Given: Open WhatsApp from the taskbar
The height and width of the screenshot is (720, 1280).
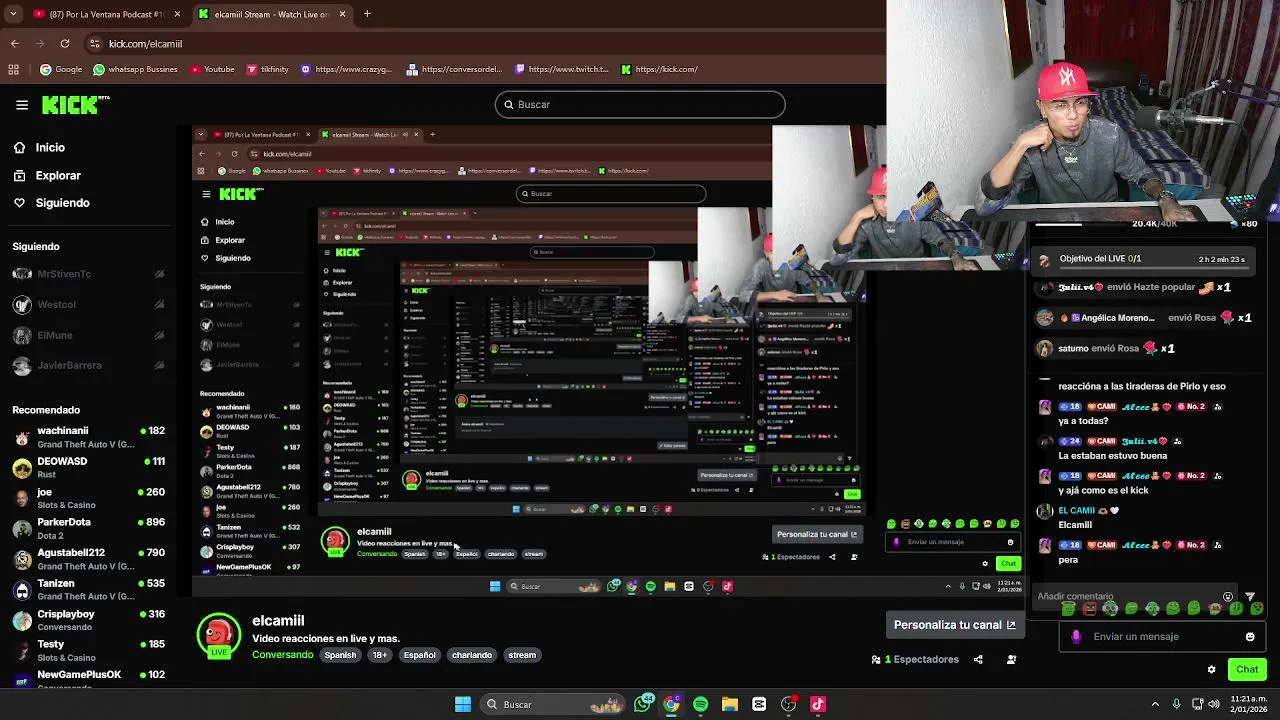Looking at the screenshot, I should pyautogui.click(x=643, y=704).
